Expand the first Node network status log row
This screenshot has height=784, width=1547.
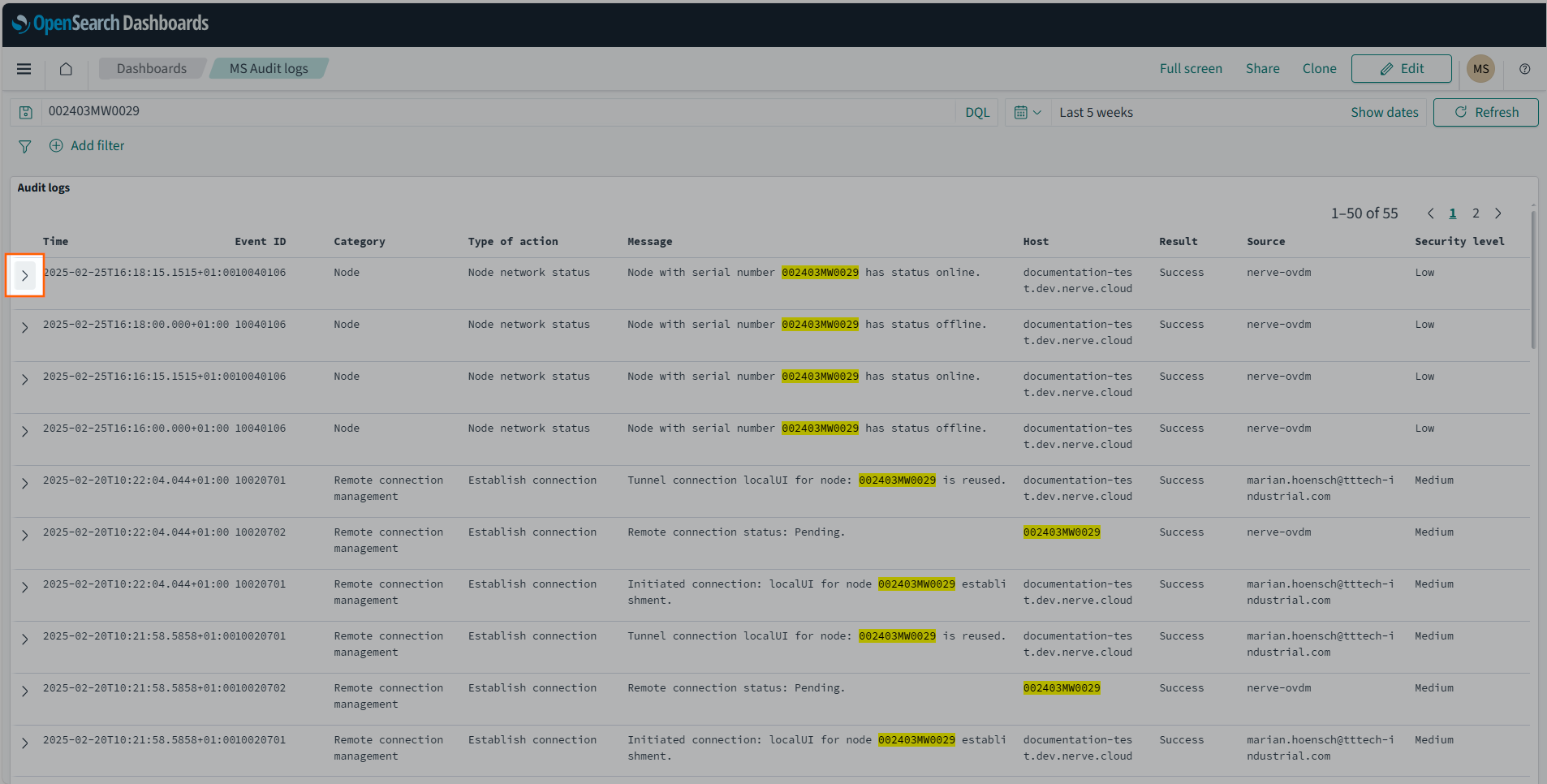coord(24,275)
